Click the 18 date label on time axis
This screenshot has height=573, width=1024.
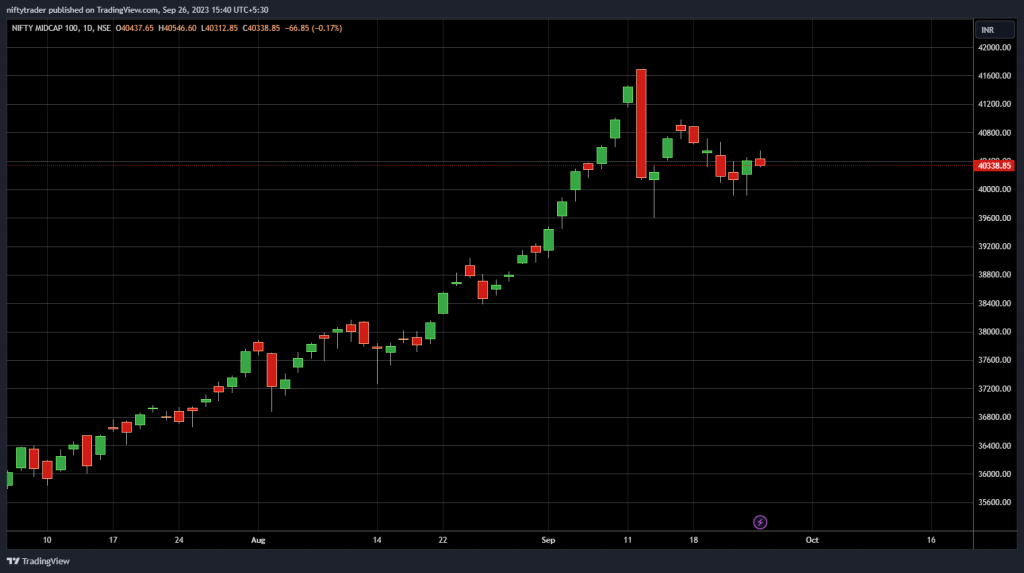click(694, 540)
